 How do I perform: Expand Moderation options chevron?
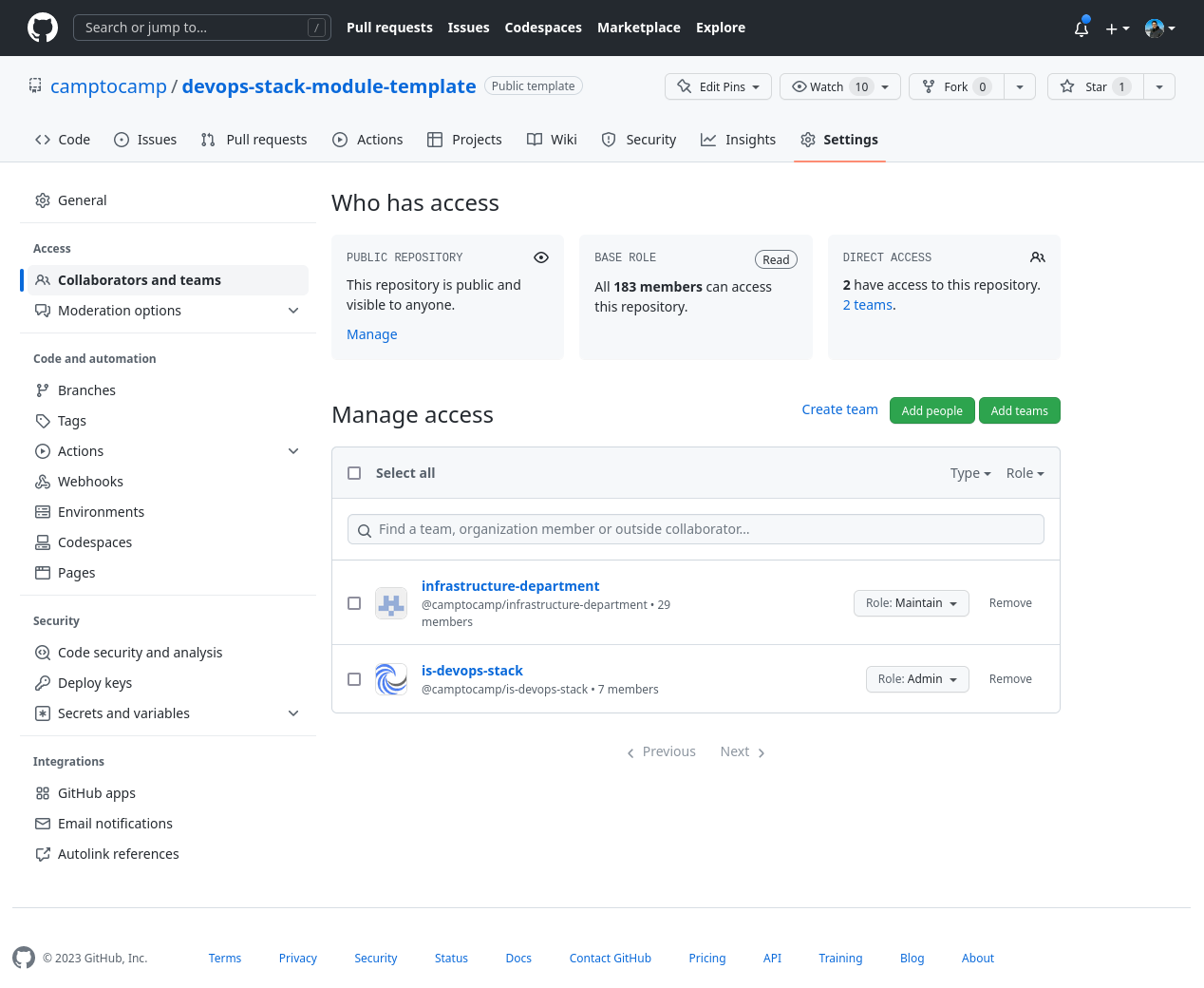coord(293,311)
